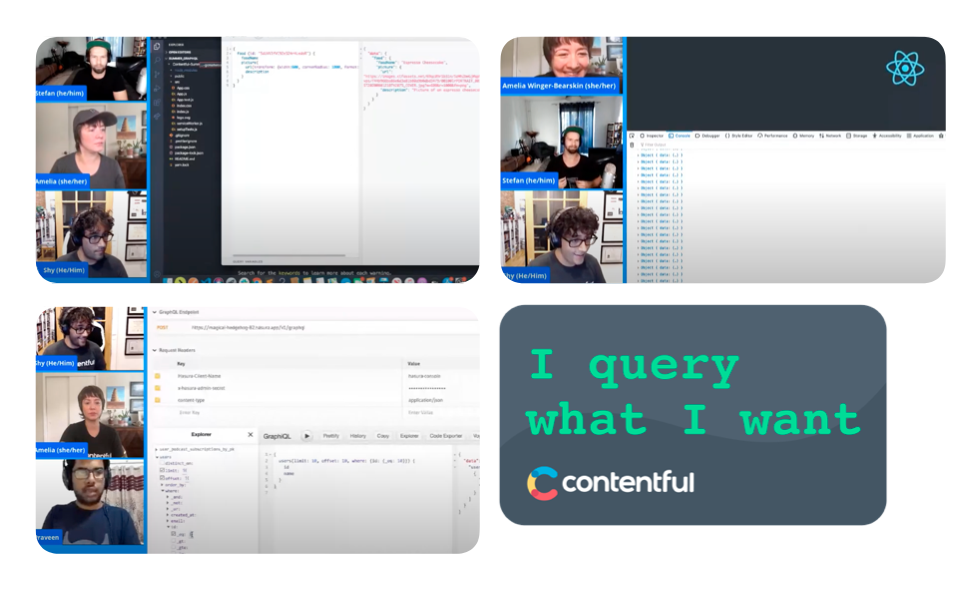Open the Performance devtools tab
Viewport: 978px width, 594px height.
coord(772,135)
